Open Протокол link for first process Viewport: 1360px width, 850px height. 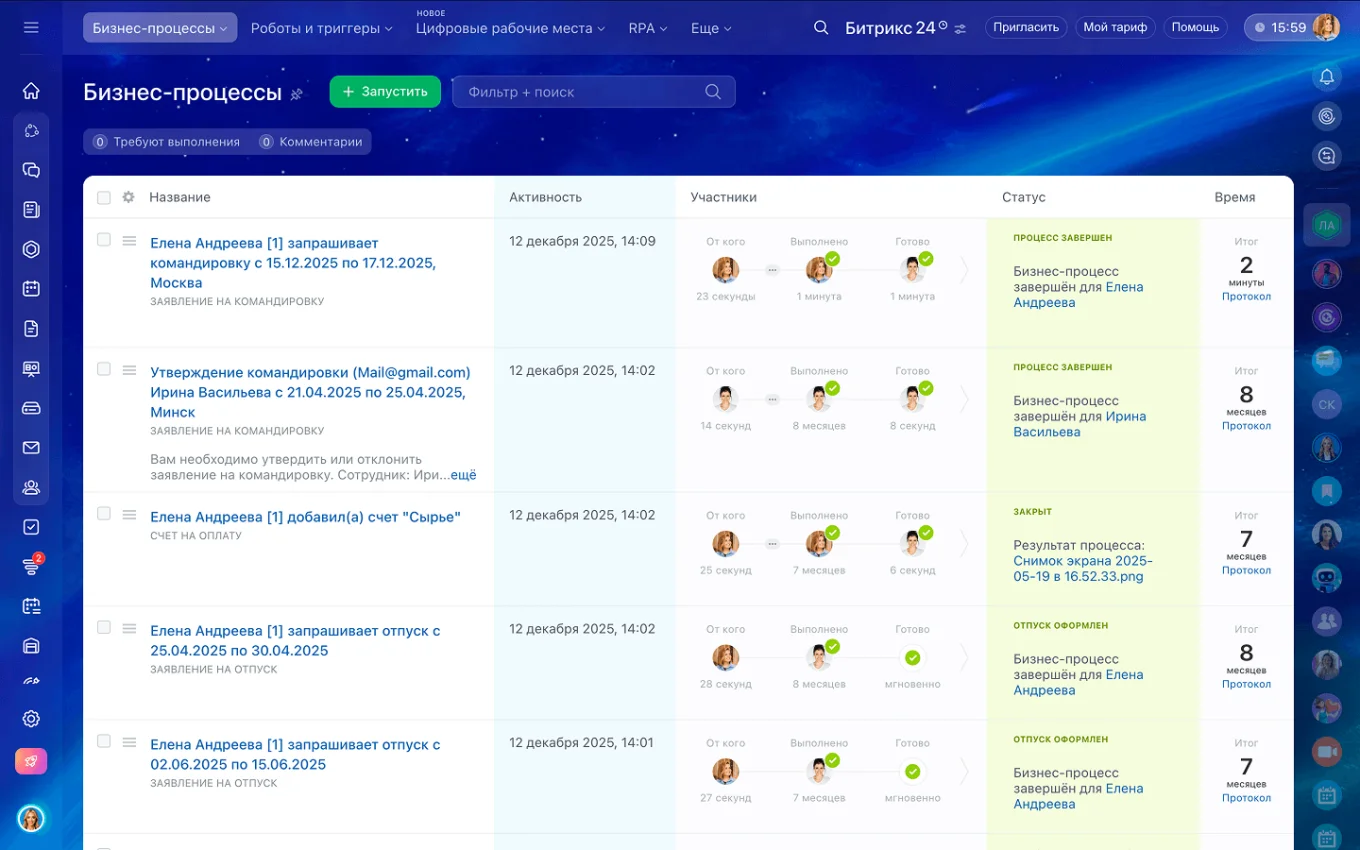coord(1246,297)
